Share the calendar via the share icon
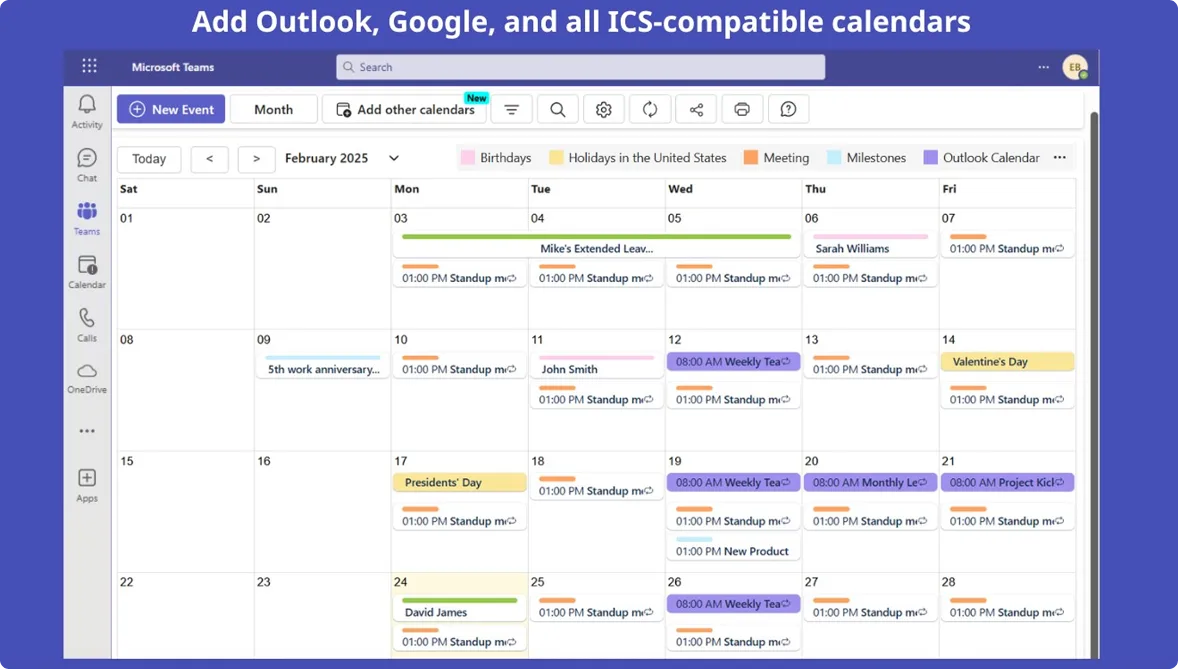Viewport: 1178px width, 669px height. 696,109
